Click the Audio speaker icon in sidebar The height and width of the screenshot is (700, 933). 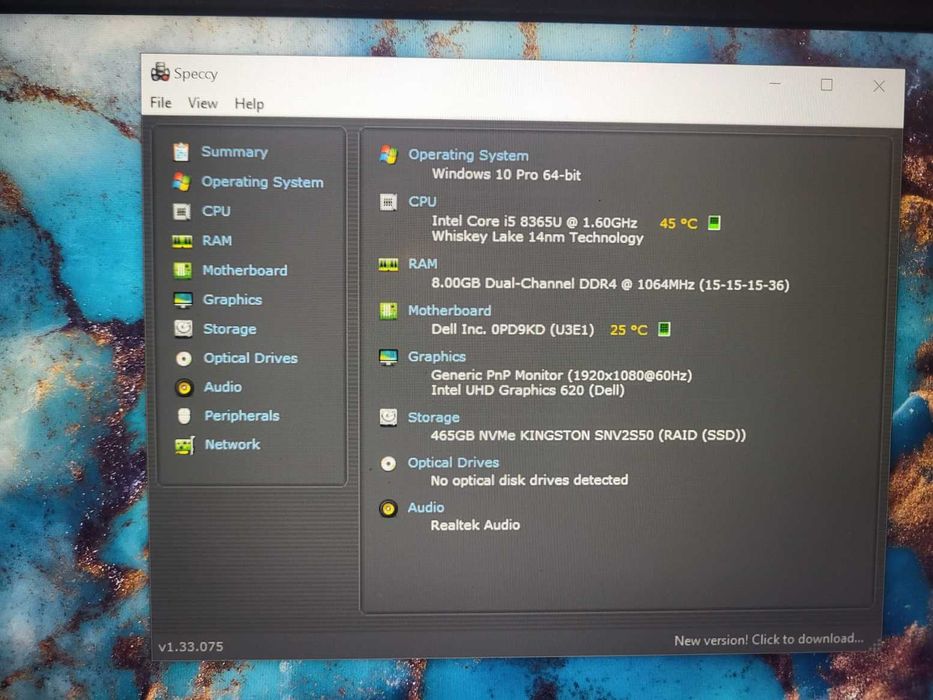coord(184,388)
